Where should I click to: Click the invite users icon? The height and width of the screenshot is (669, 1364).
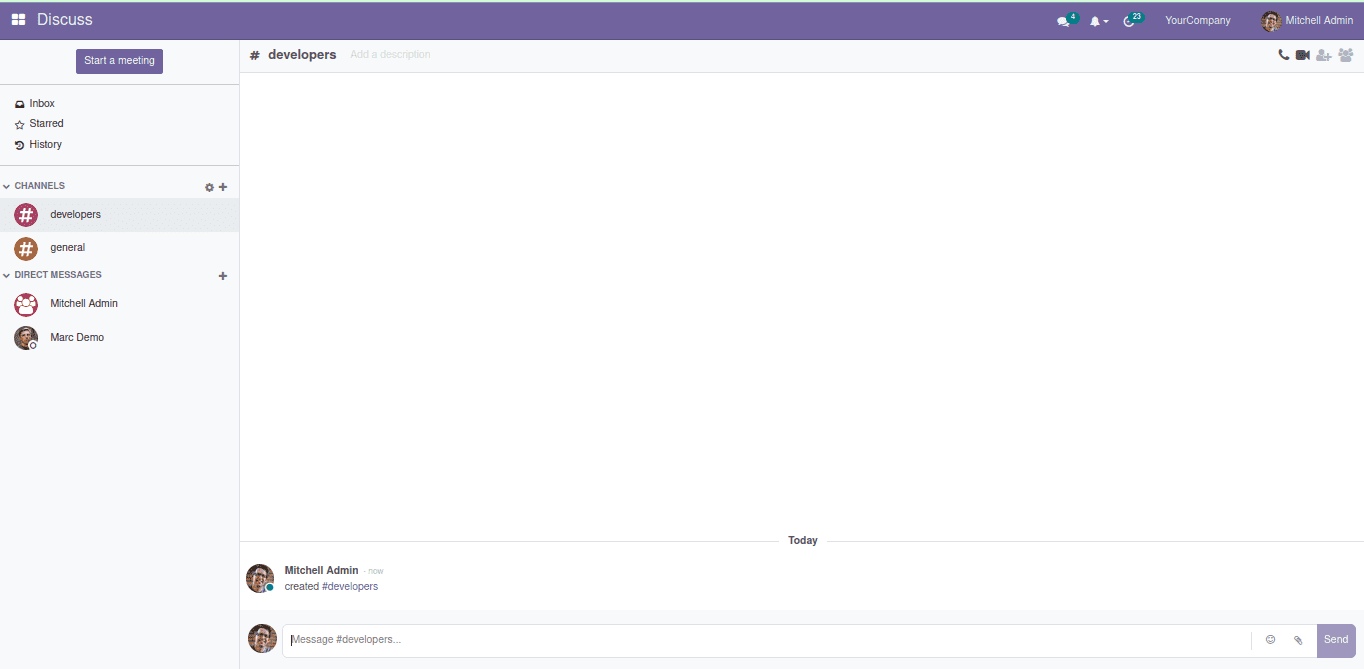point(1323,55)
